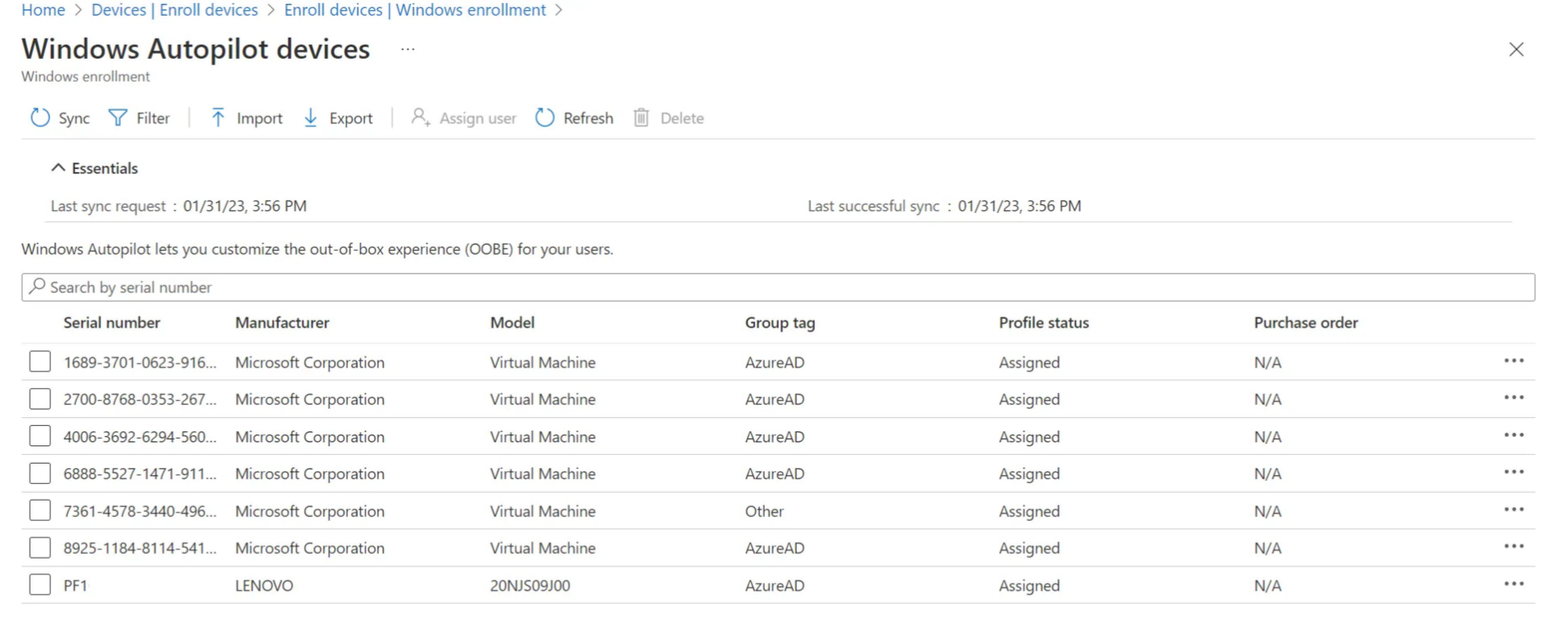Click the Import upload arrow icon
This screenshot has height=620, width=1568.
coord(217,118)
